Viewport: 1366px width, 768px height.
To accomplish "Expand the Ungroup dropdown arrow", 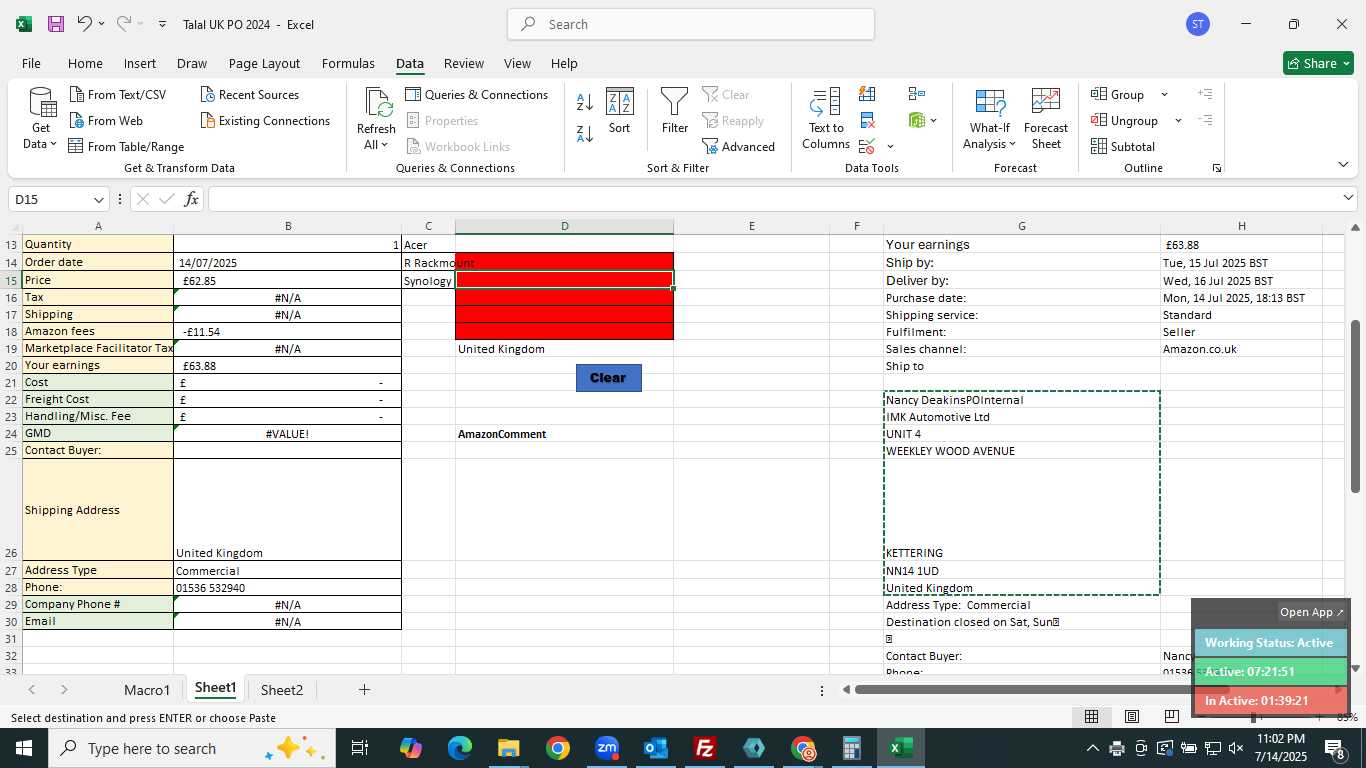I will (1178, 121).
